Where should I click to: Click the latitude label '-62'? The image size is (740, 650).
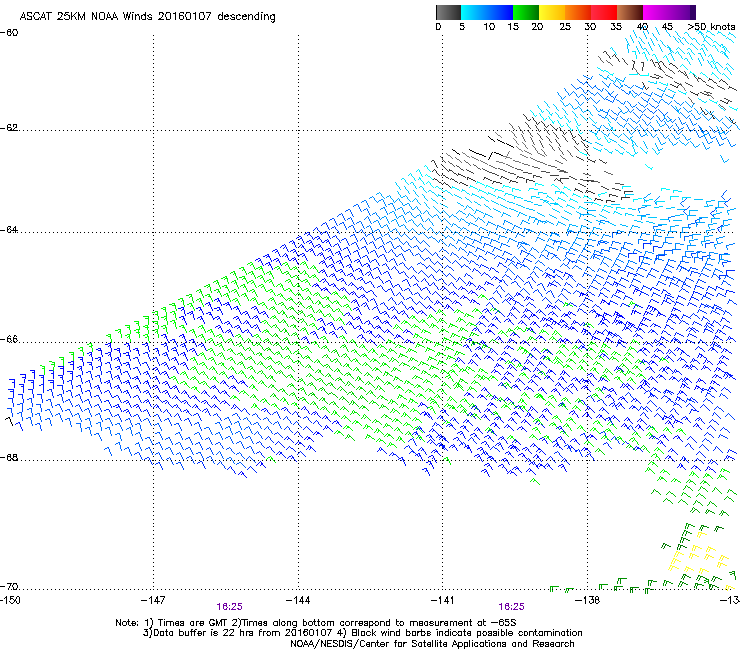pyautogui.click(x=9, y=127)
